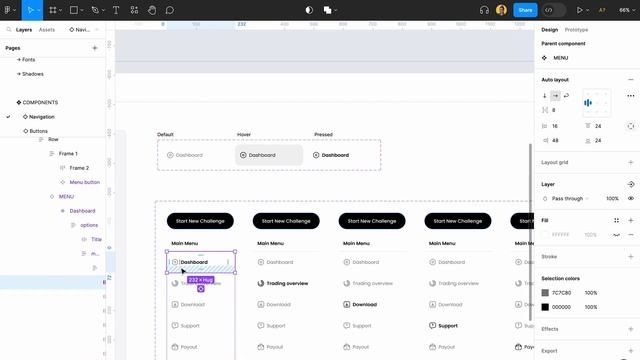
Task: Add a stroke
Action: 631,257
